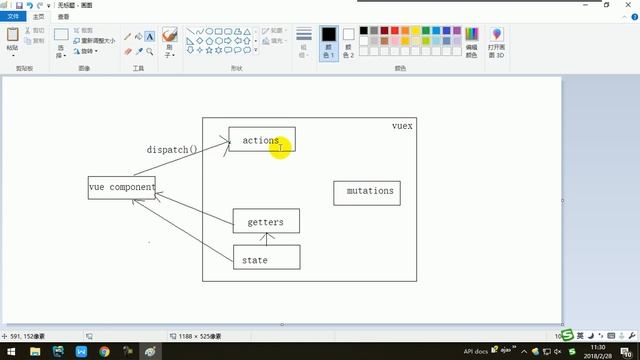Select Color 2 background box
Viewport: 640px width, 360px height.
click(x=348, y=43)
